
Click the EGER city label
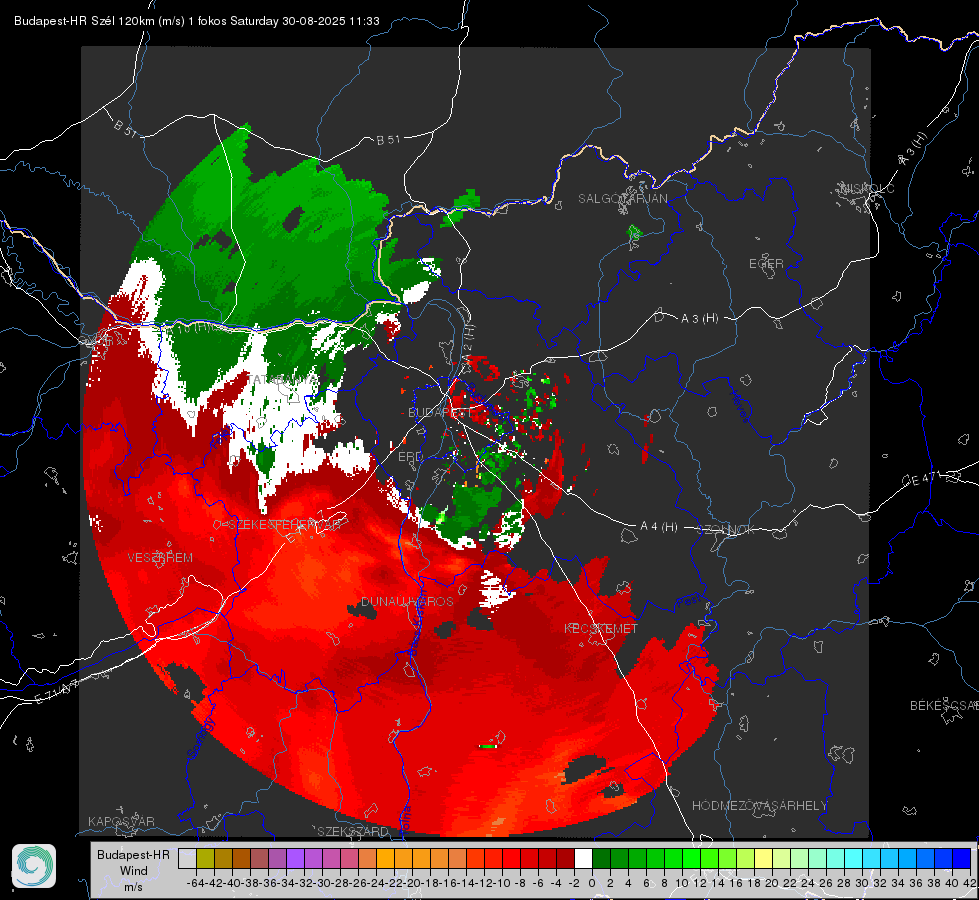[766, 264]
